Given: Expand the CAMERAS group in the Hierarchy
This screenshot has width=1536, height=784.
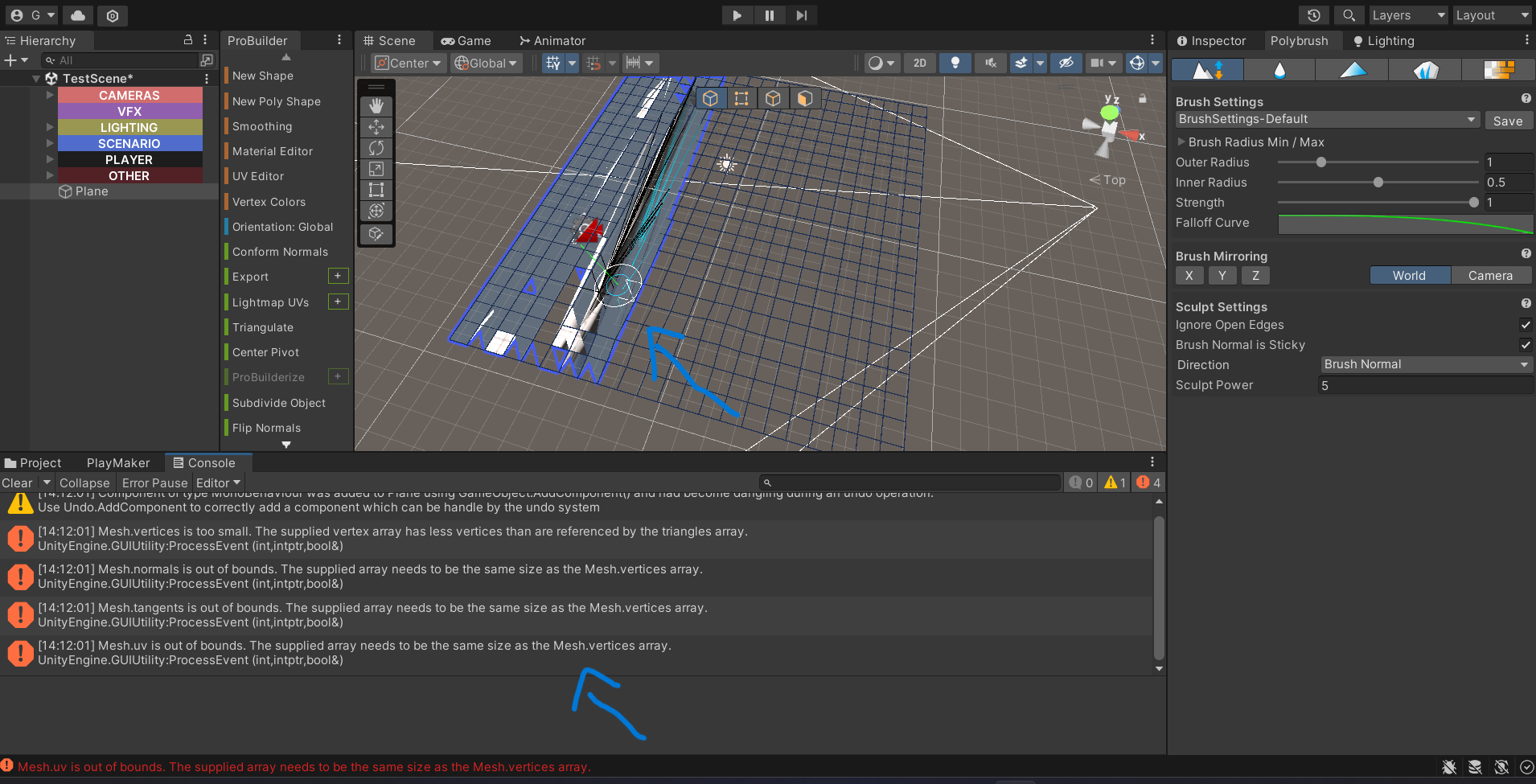Looking at the screenshot, I should tap(49, 95).
